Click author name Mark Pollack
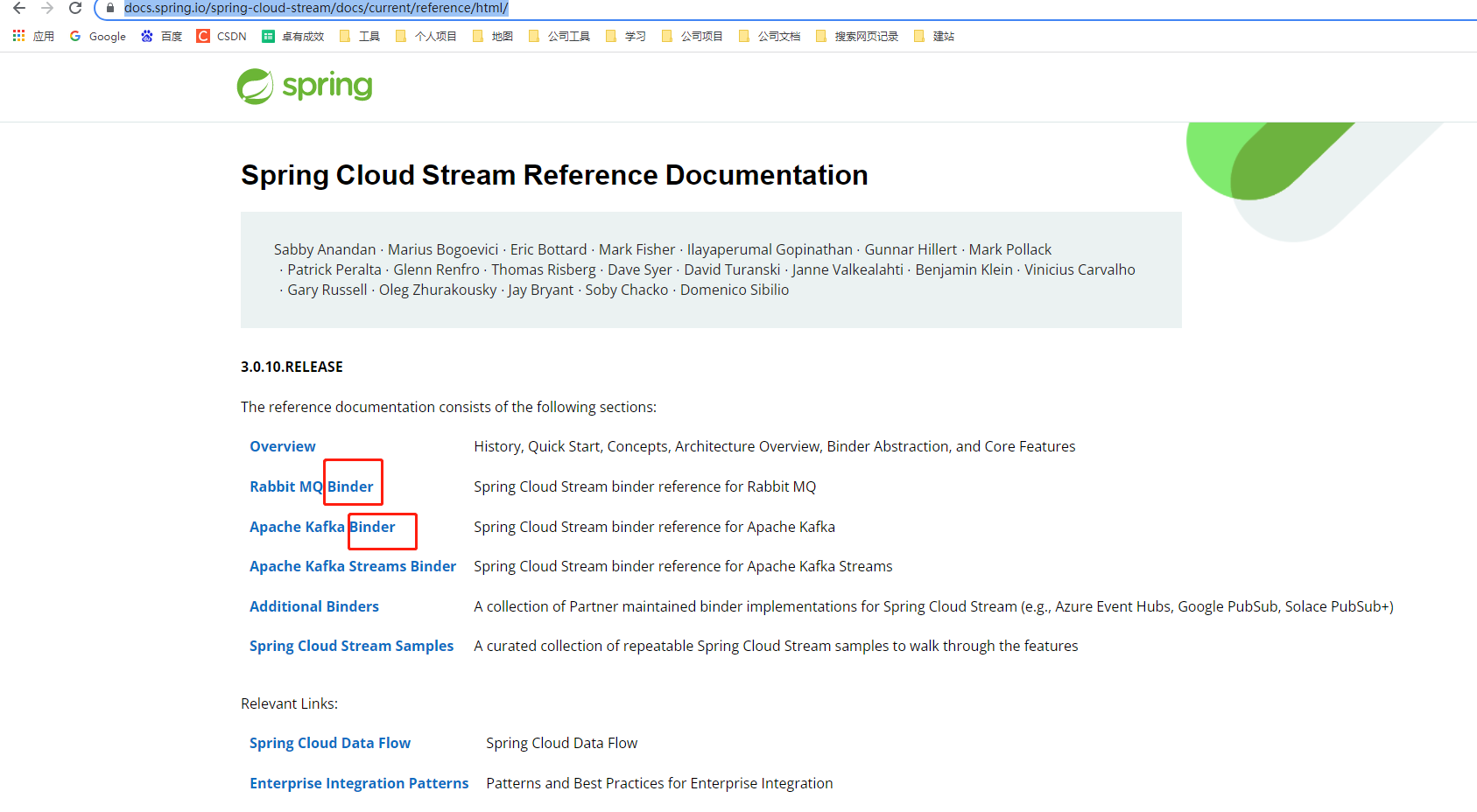 [x=1010, y=249]
